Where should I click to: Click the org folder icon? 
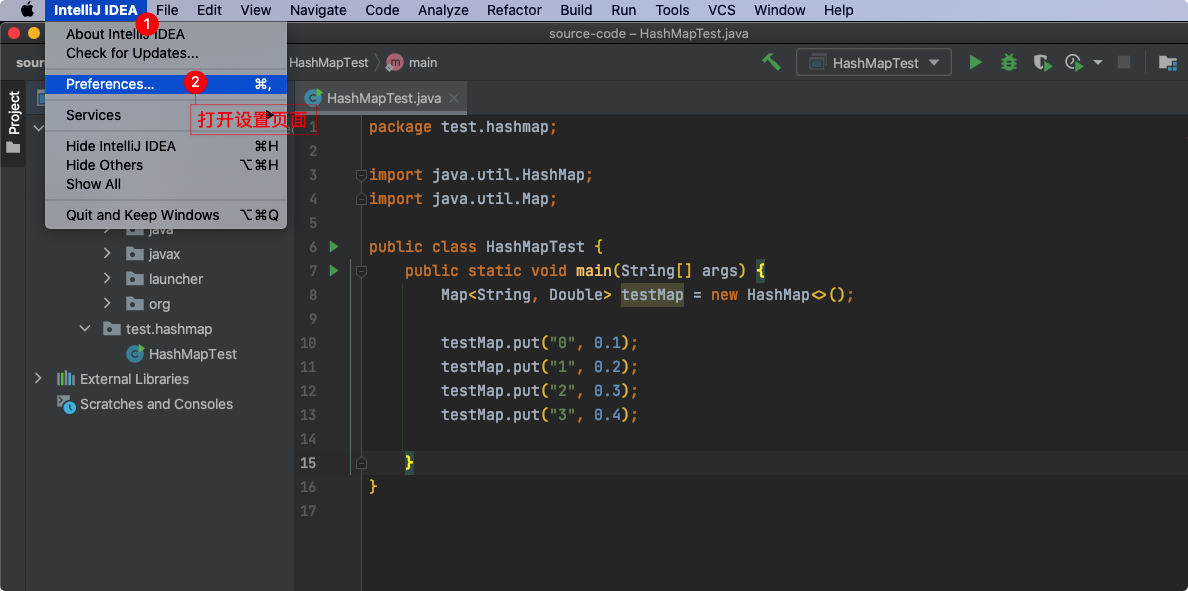135,304
